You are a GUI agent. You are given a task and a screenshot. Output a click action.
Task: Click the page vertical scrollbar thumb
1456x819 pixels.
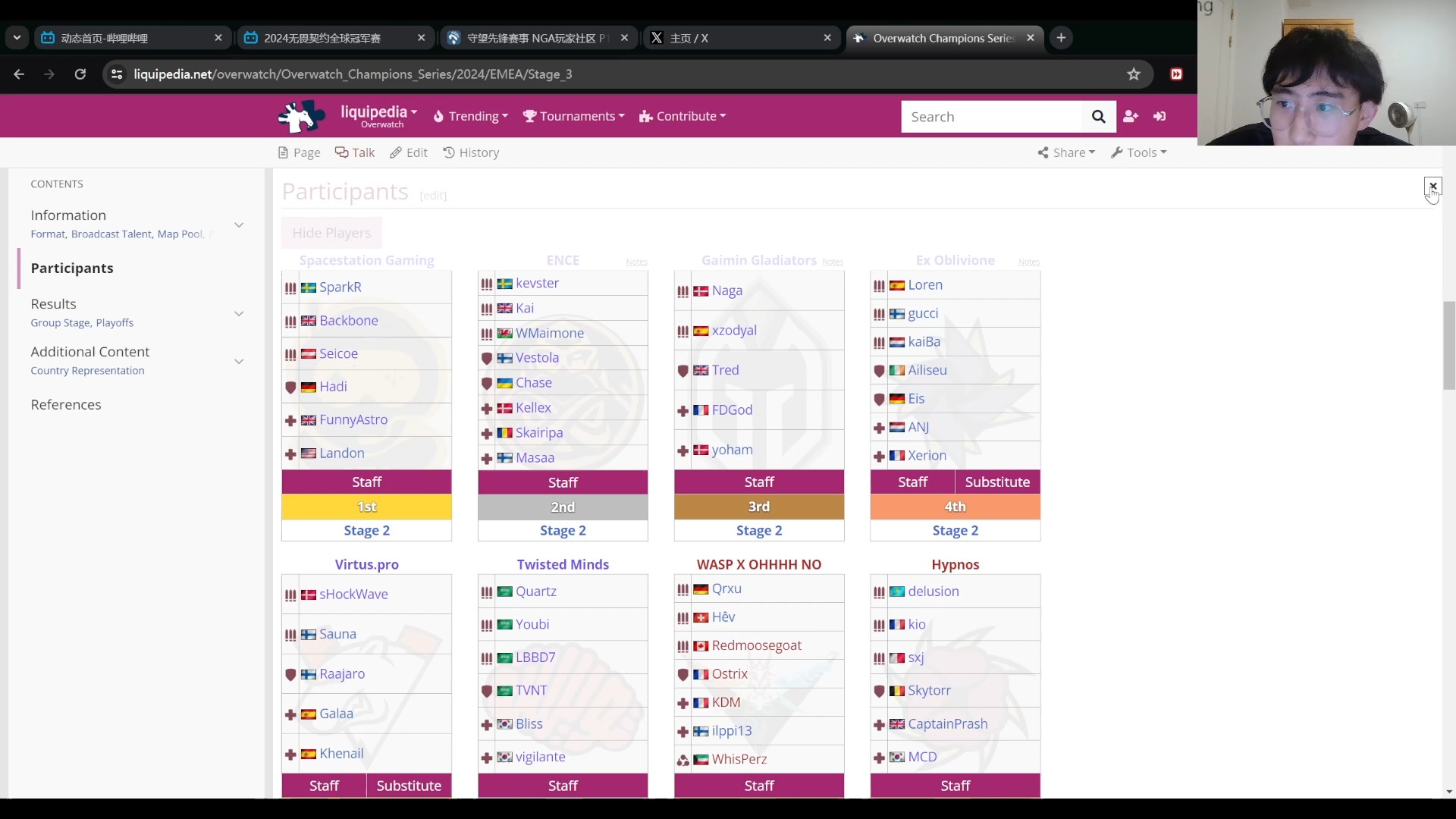tap(1449, 345)
